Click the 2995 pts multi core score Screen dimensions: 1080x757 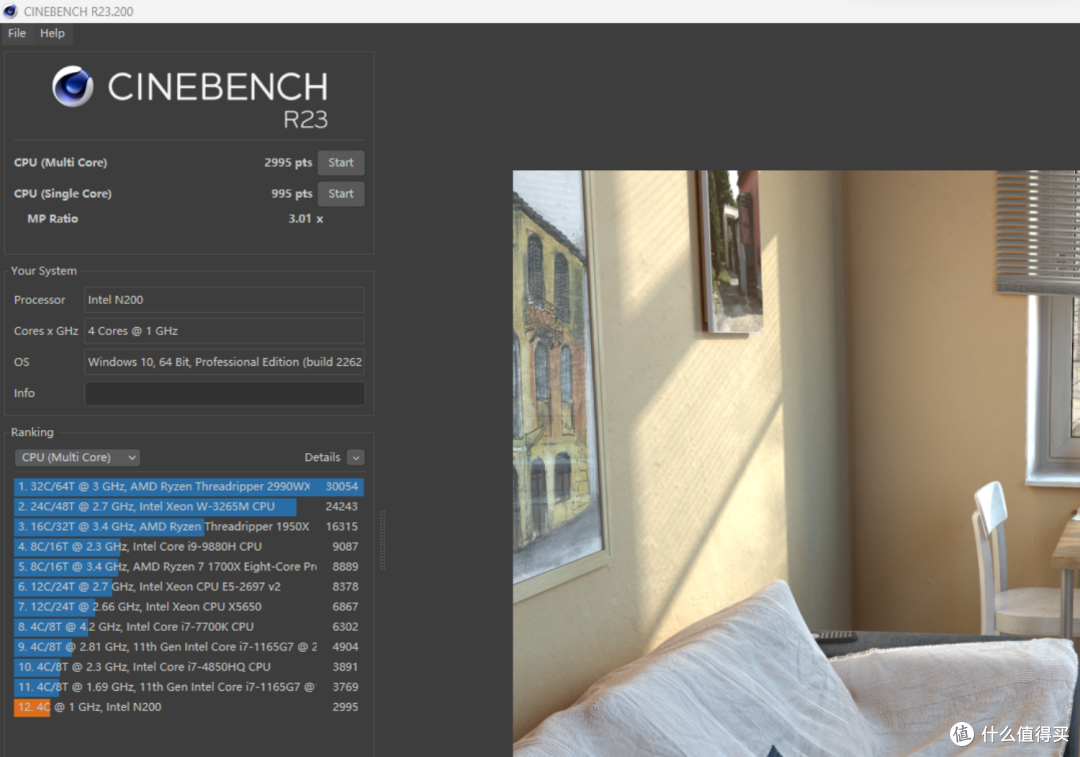point(288,163)
